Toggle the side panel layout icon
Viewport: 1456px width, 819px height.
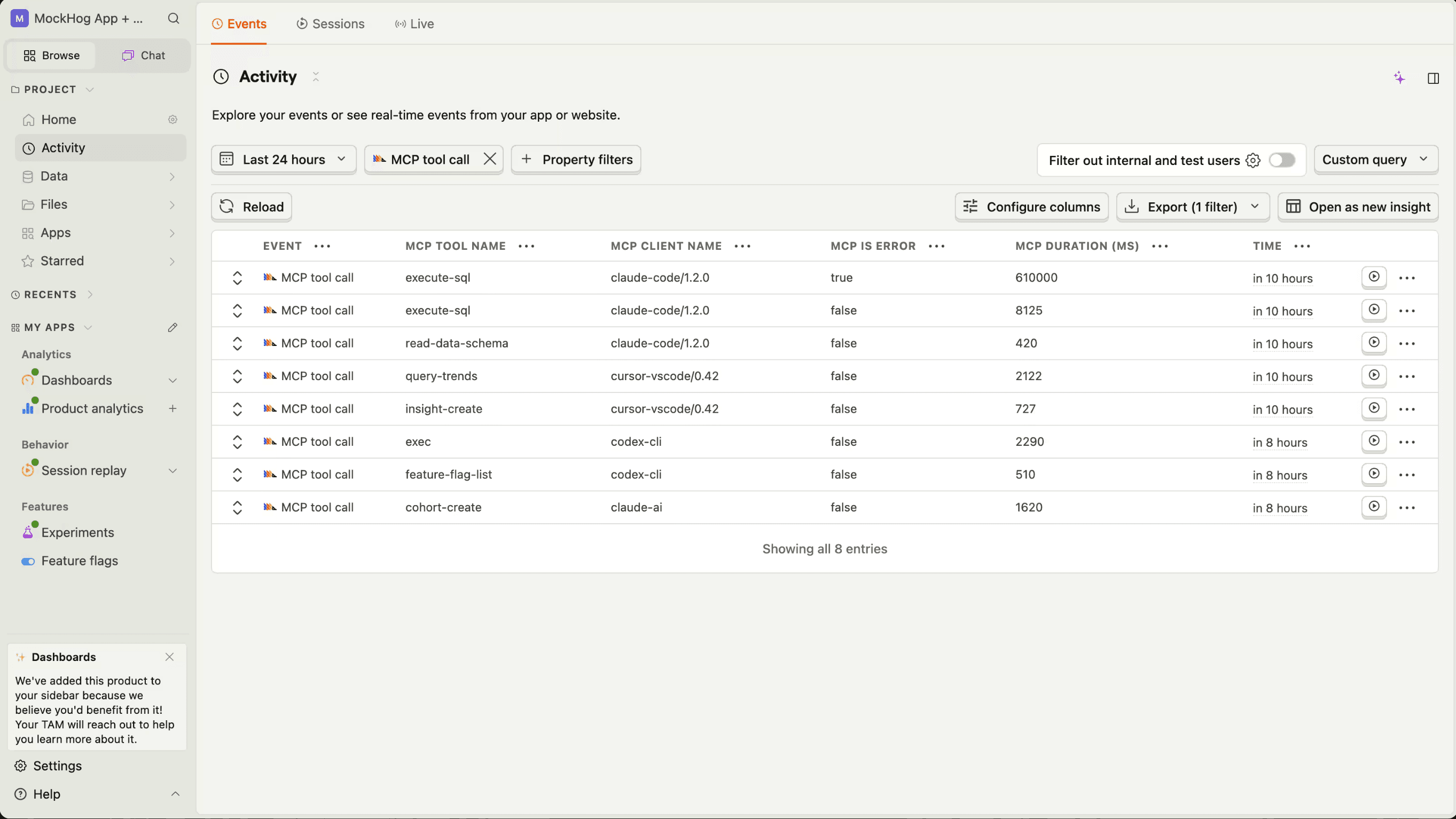[1433, 78]
